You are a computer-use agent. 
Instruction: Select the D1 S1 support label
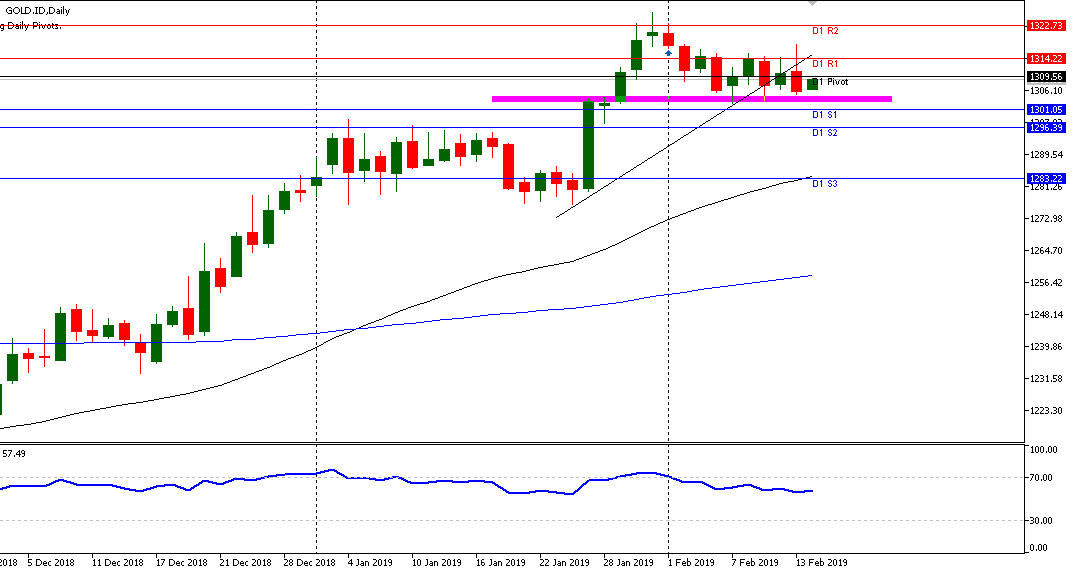click(x=824, y=116)
